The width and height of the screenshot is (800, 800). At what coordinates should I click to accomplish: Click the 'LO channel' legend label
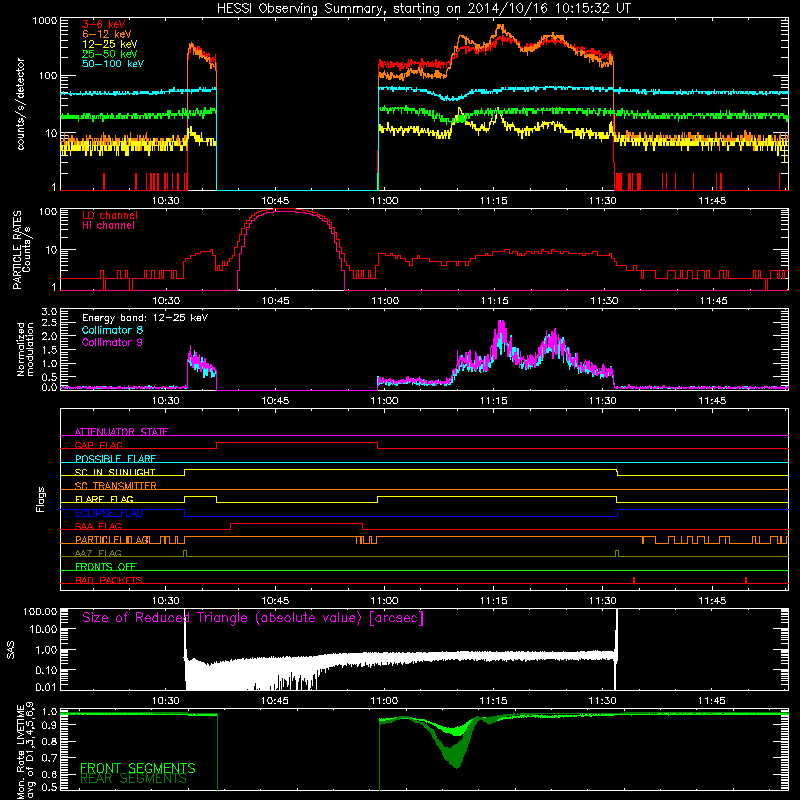click(x=110, y=215)
